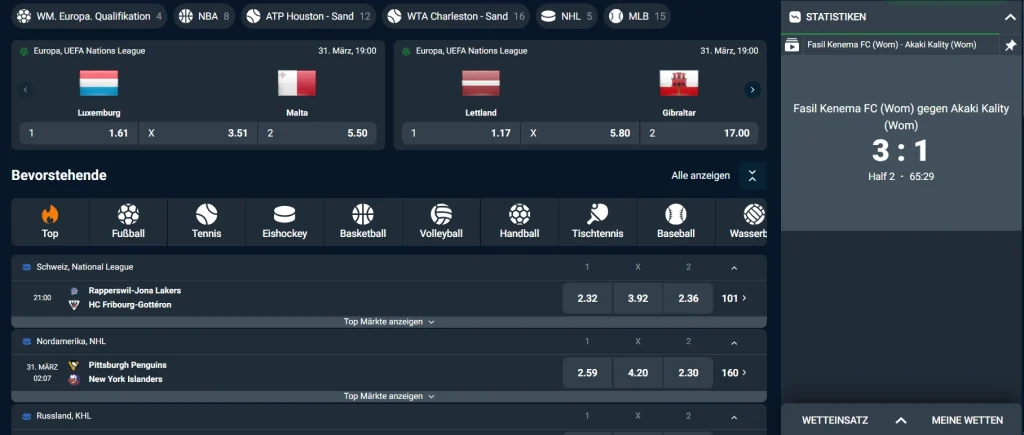Click the Luxemburg flag
1024x435 pixels.
99,84
